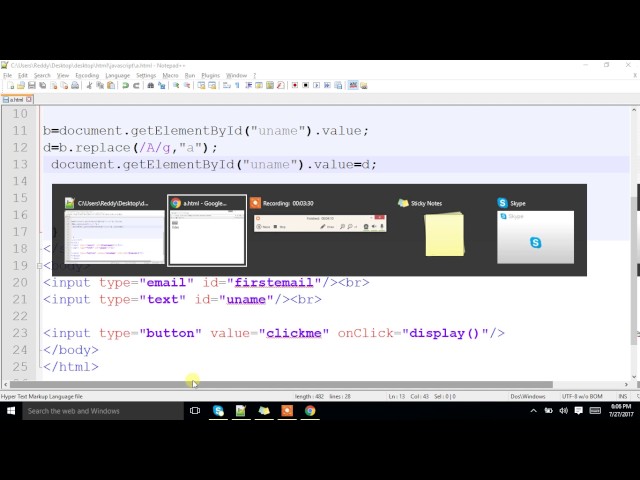The height and width of the screenshot is (480, 640).
Task: Open the Encoding menu
Action: (x=87, y=75)
